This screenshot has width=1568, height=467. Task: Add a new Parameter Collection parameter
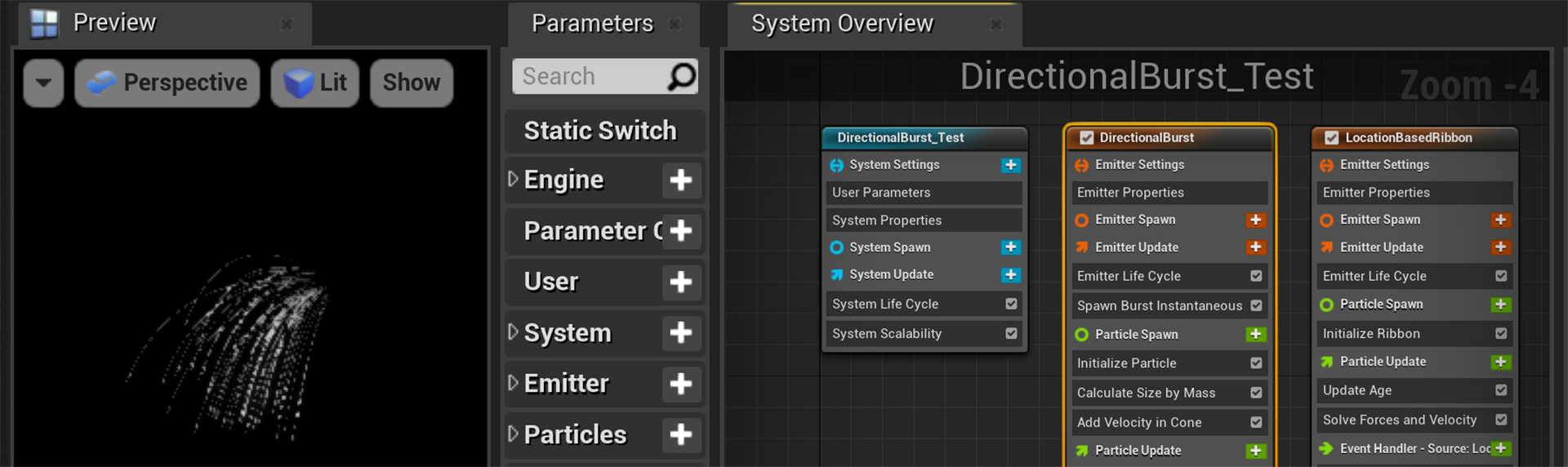(681, 231)
